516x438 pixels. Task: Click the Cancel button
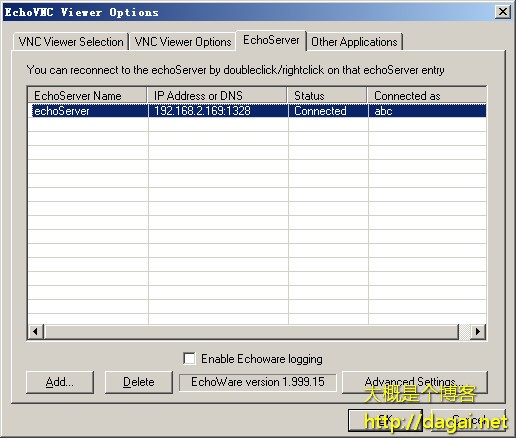468,420
